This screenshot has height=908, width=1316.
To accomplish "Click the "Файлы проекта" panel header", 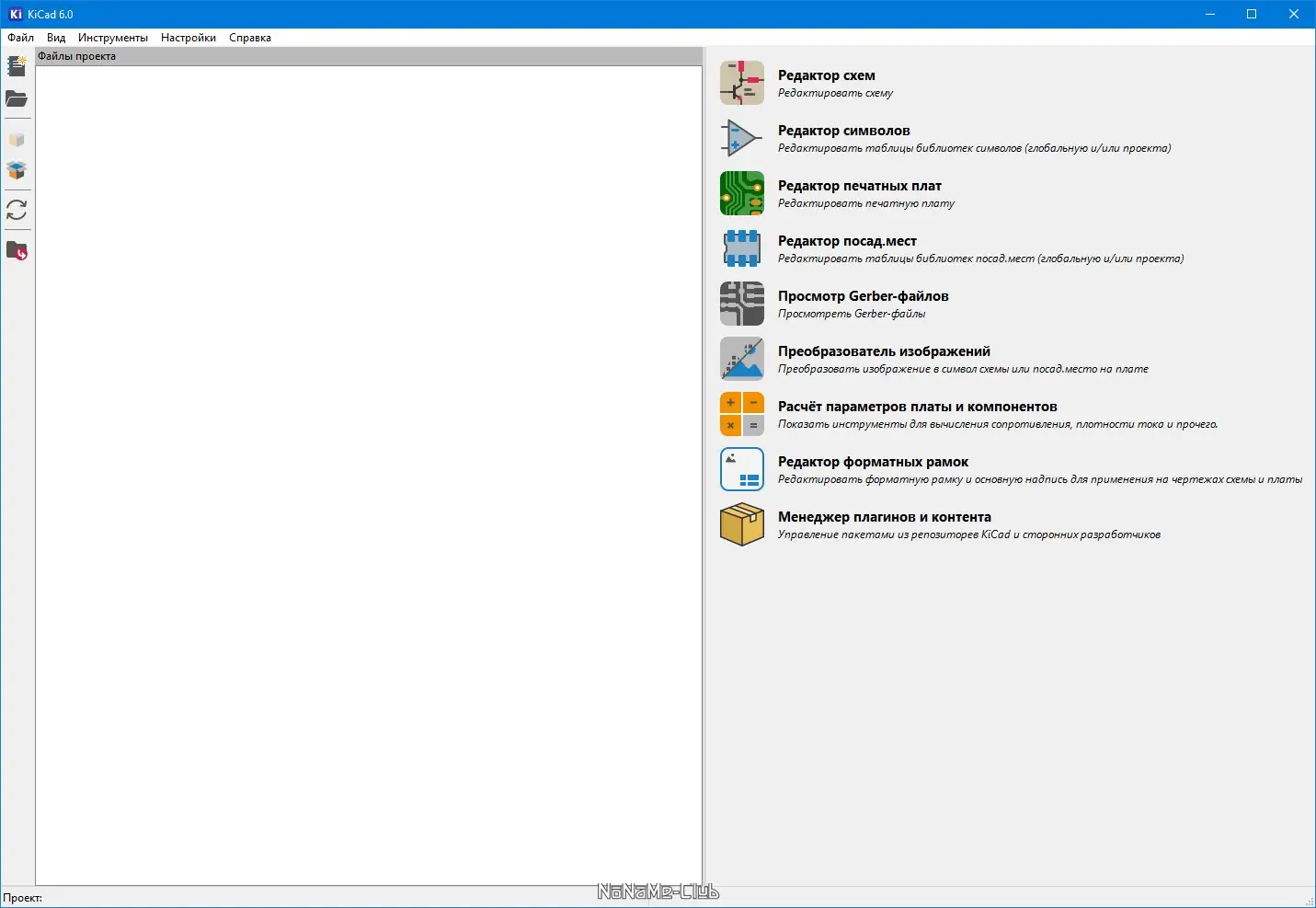I will click(x=369, y=56).
